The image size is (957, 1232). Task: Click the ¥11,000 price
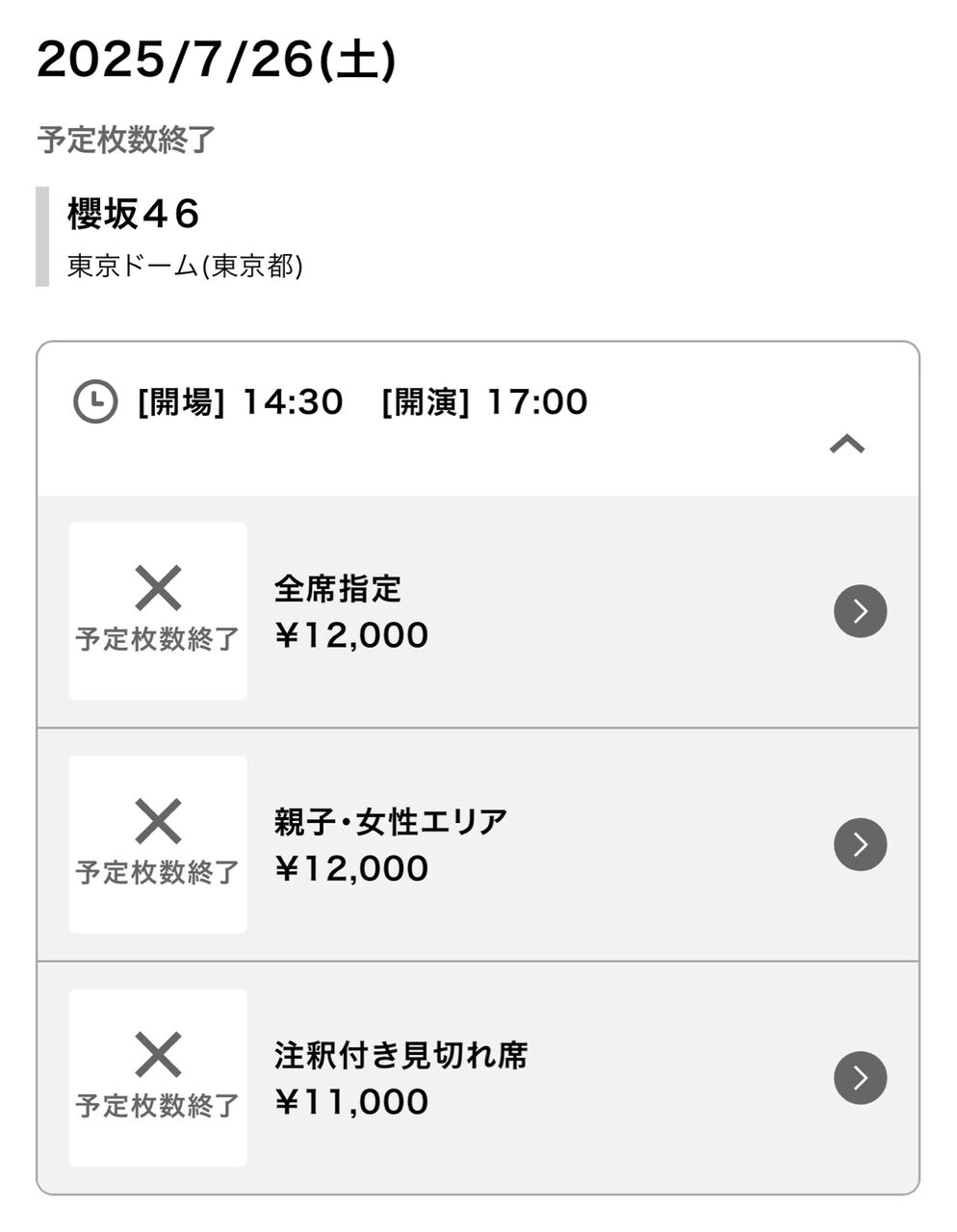pyautogui.click(x=351, y=1102)
